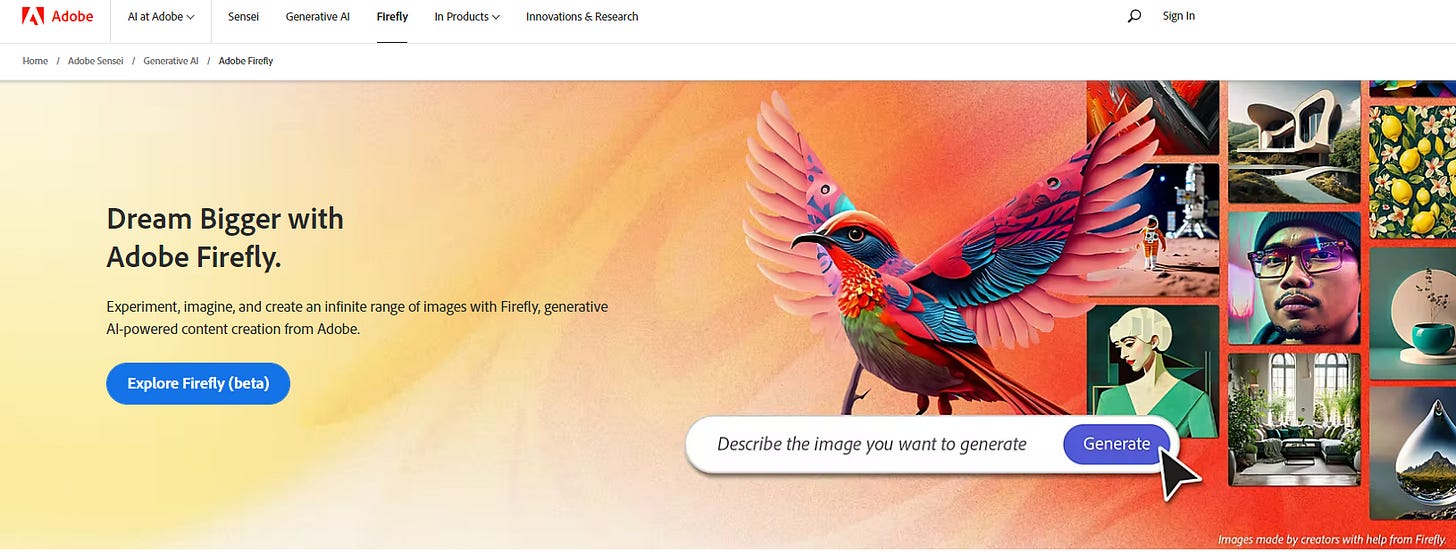Open Innovations & Research menu item
1456x552 pixels.
click(582, 17)
